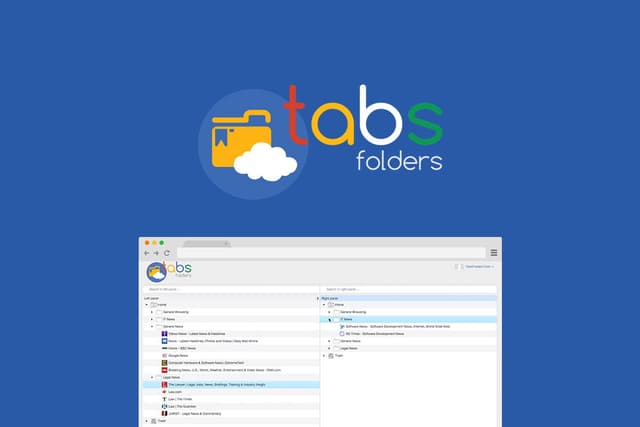The image size is (640, 427).
Task: Click the small Tabs Folders logo in page header
Action: 169,271
